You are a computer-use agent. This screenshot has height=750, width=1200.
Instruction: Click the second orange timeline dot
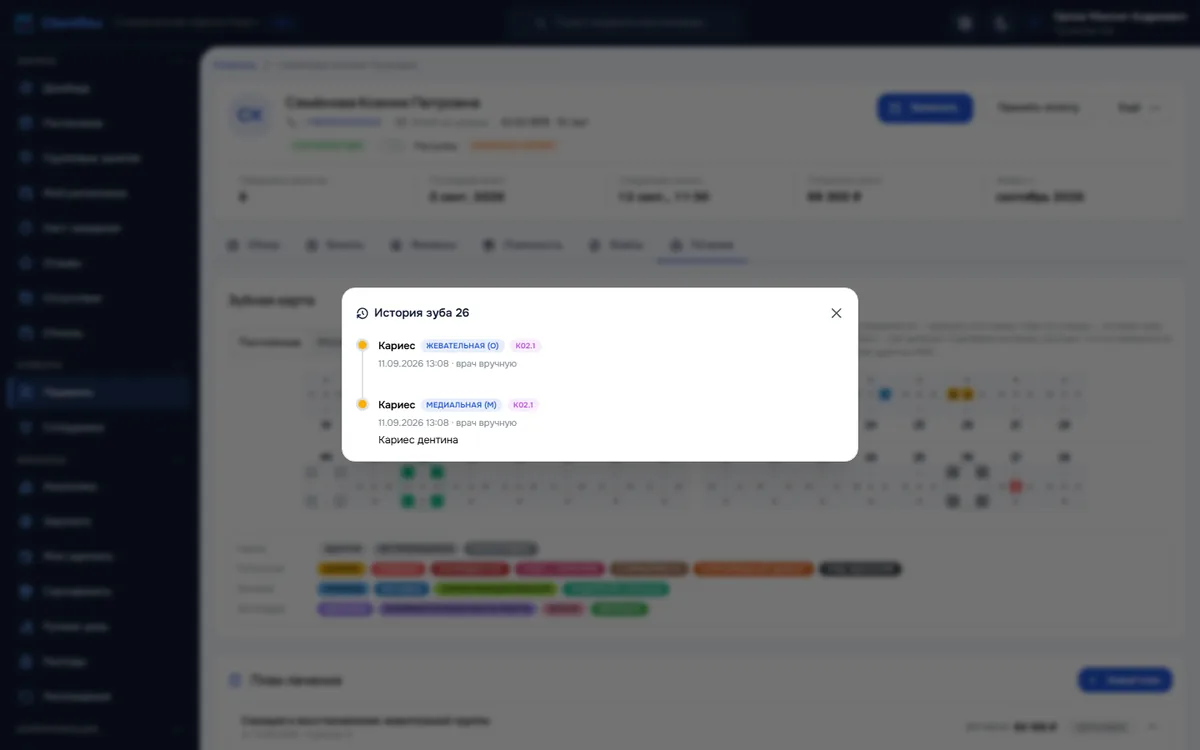pos(362,404)
